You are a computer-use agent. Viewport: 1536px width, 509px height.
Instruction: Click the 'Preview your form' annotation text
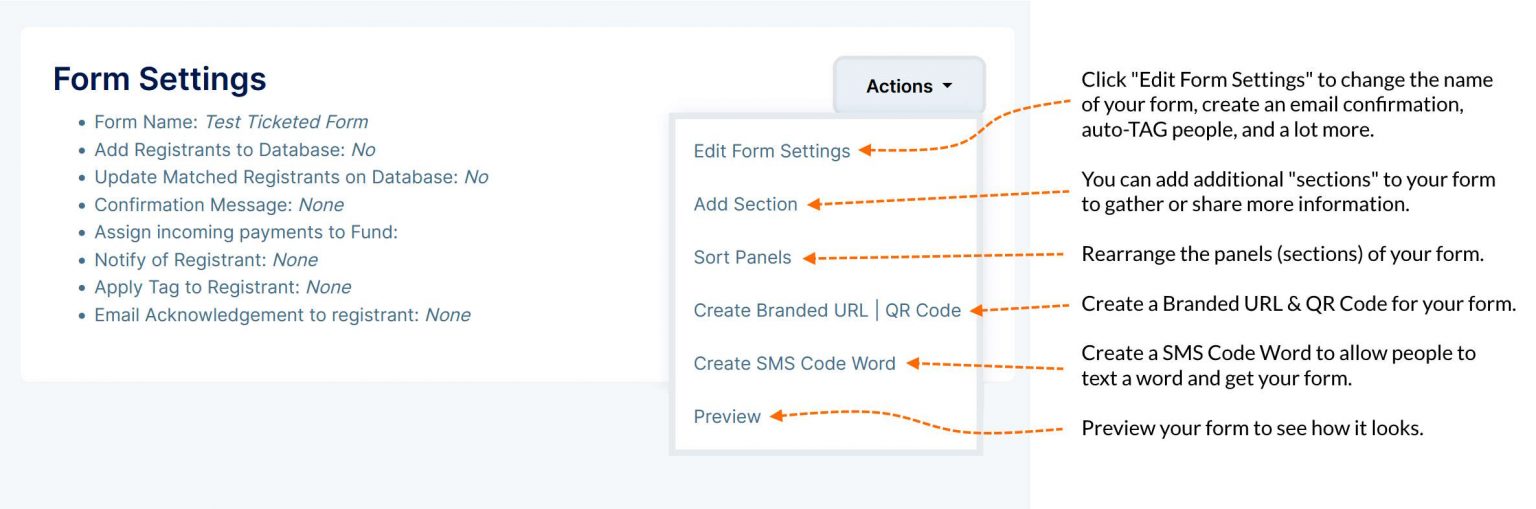1252,428
